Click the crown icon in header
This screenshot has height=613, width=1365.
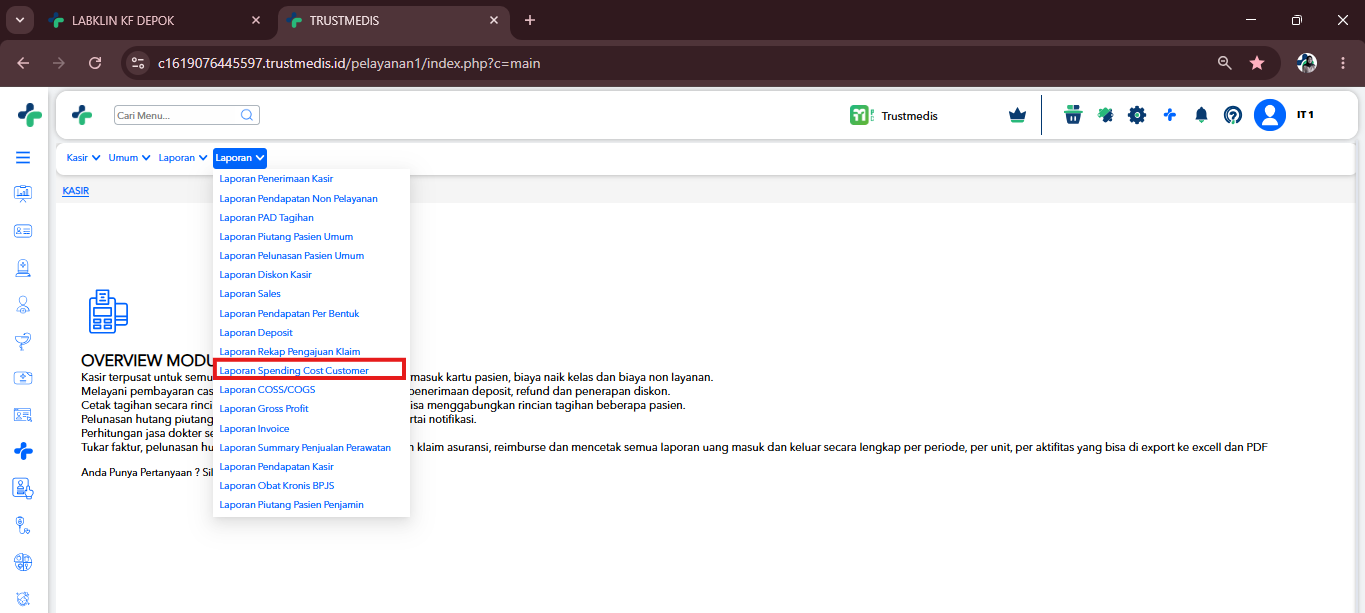coord(1018,115)
